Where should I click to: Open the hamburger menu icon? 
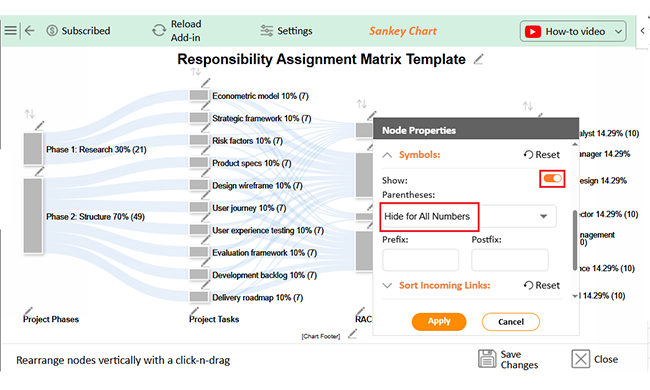[10, 31]
